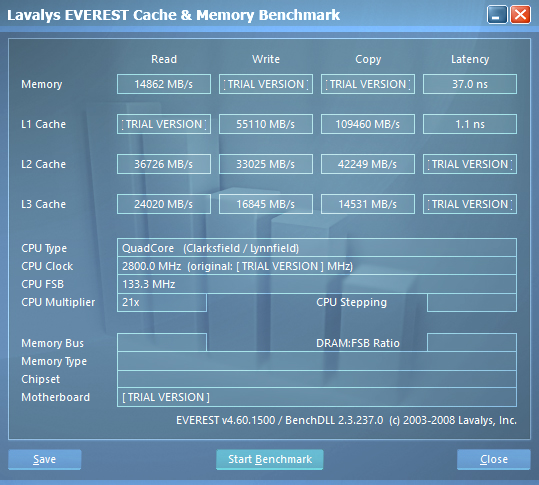
Task: Click Memory Copy TRIAL VERSION field
Action: click(x=368, y=84)
